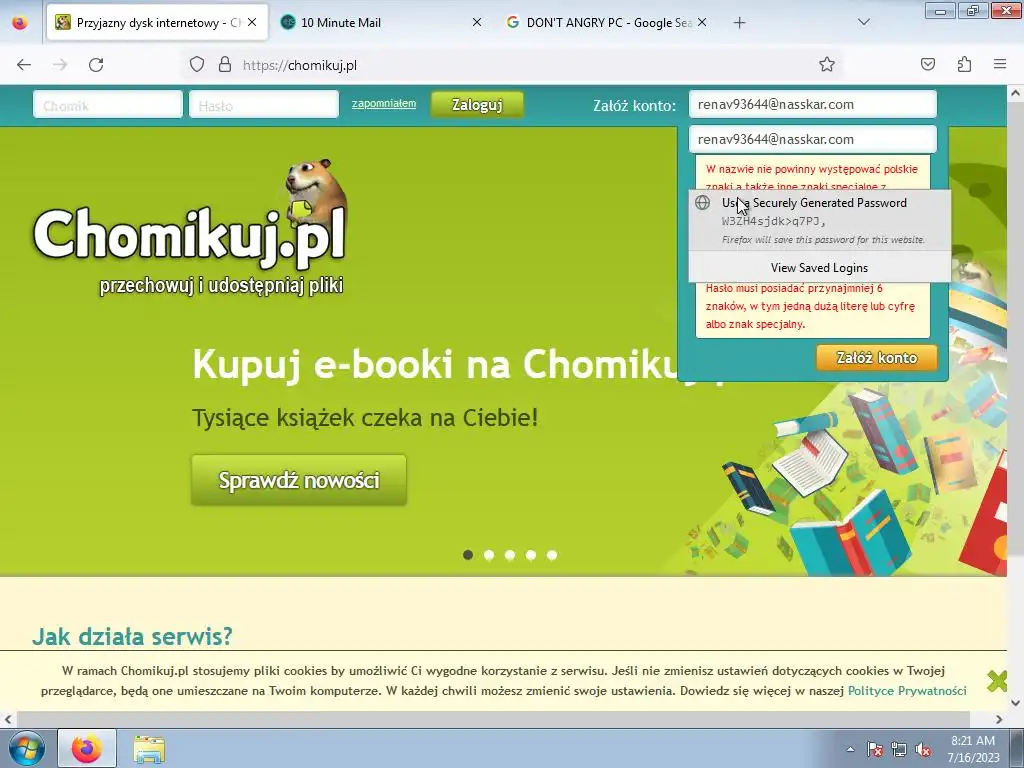Click the zapomniałem link

click(x=384, y=104)
